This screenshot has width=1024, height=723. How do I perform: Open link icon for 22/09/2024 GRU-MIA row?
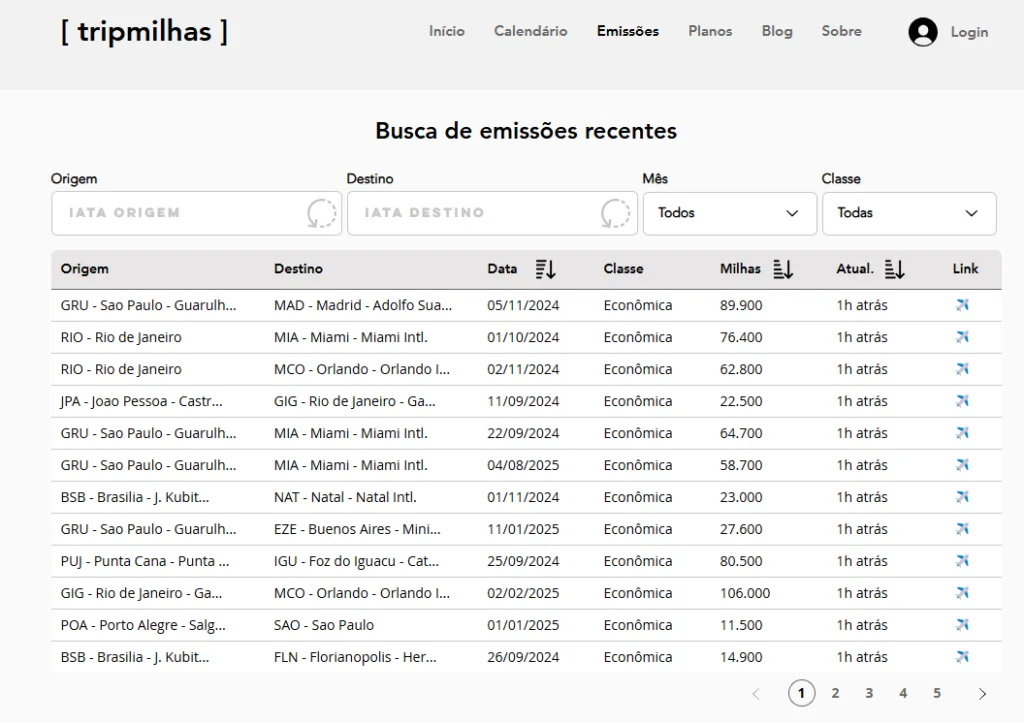962,433
